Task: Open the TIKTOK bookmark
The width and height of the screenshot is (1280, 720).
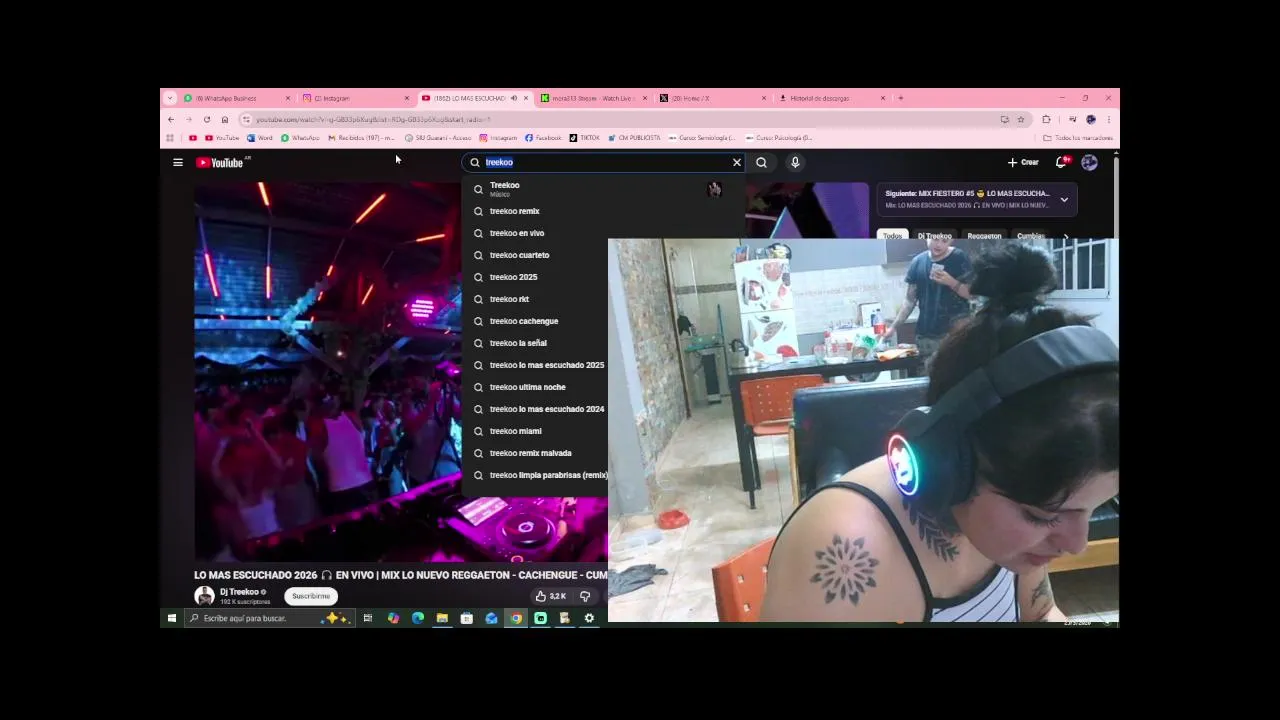Action: pos(584,138)
